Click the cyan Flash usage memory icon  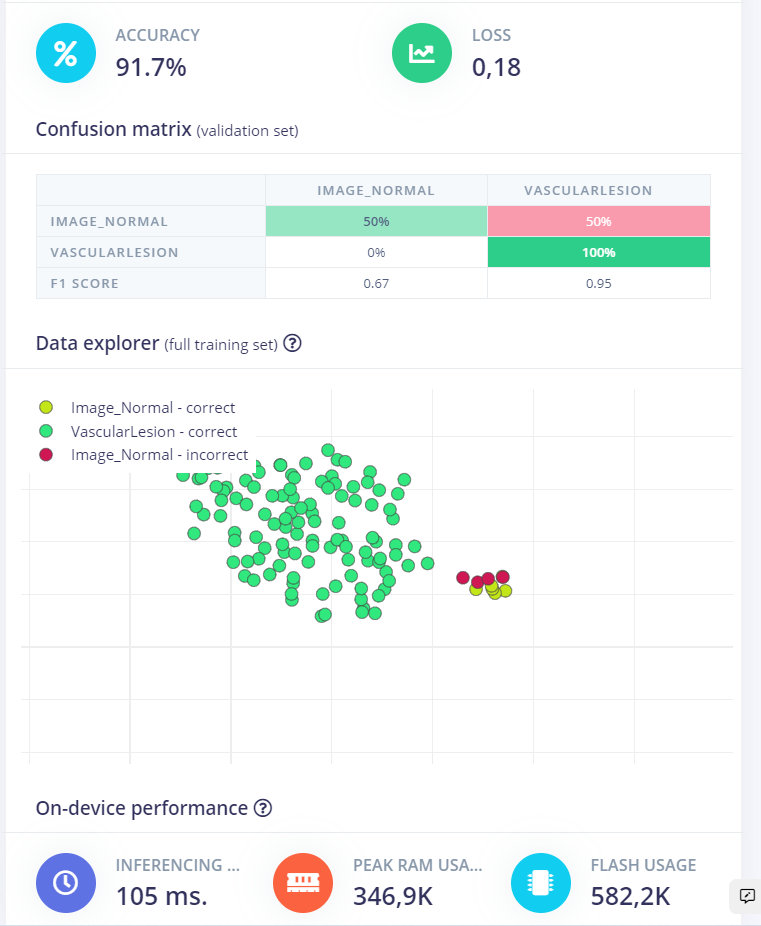540,883
